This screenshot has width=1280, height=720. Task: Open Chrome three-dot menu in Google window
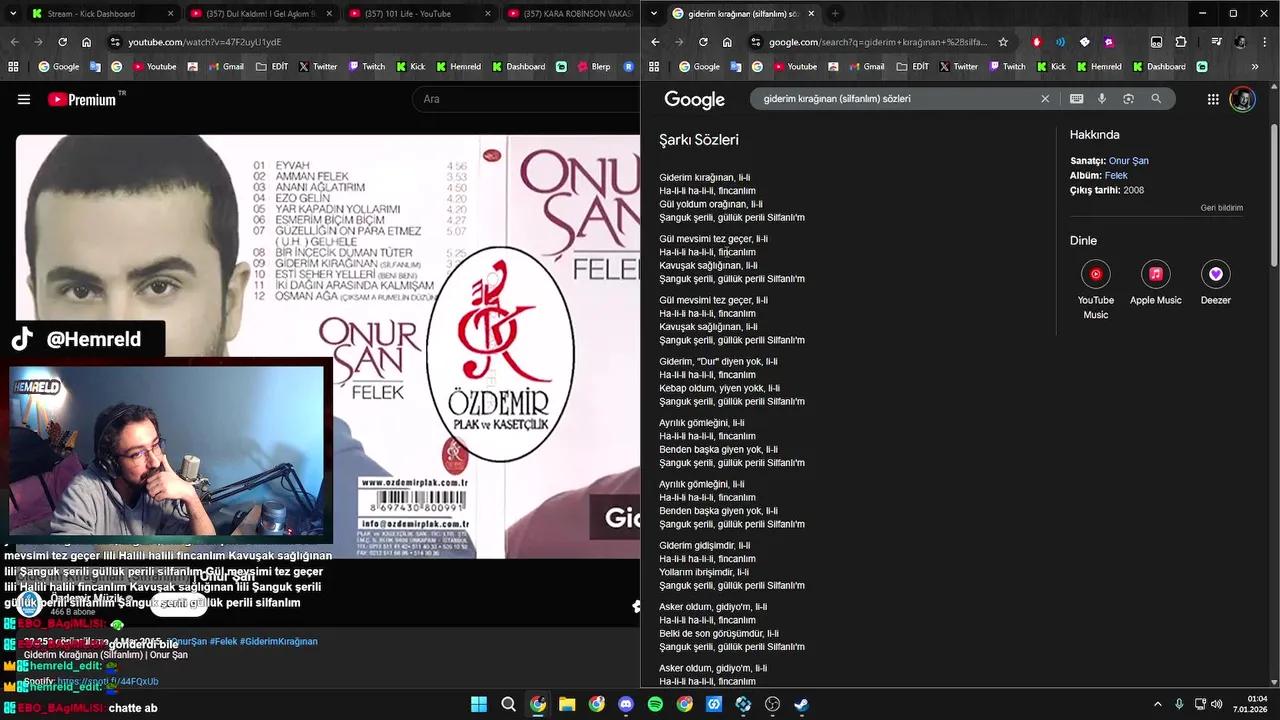pyautogui.click(x=1264, y=42)
